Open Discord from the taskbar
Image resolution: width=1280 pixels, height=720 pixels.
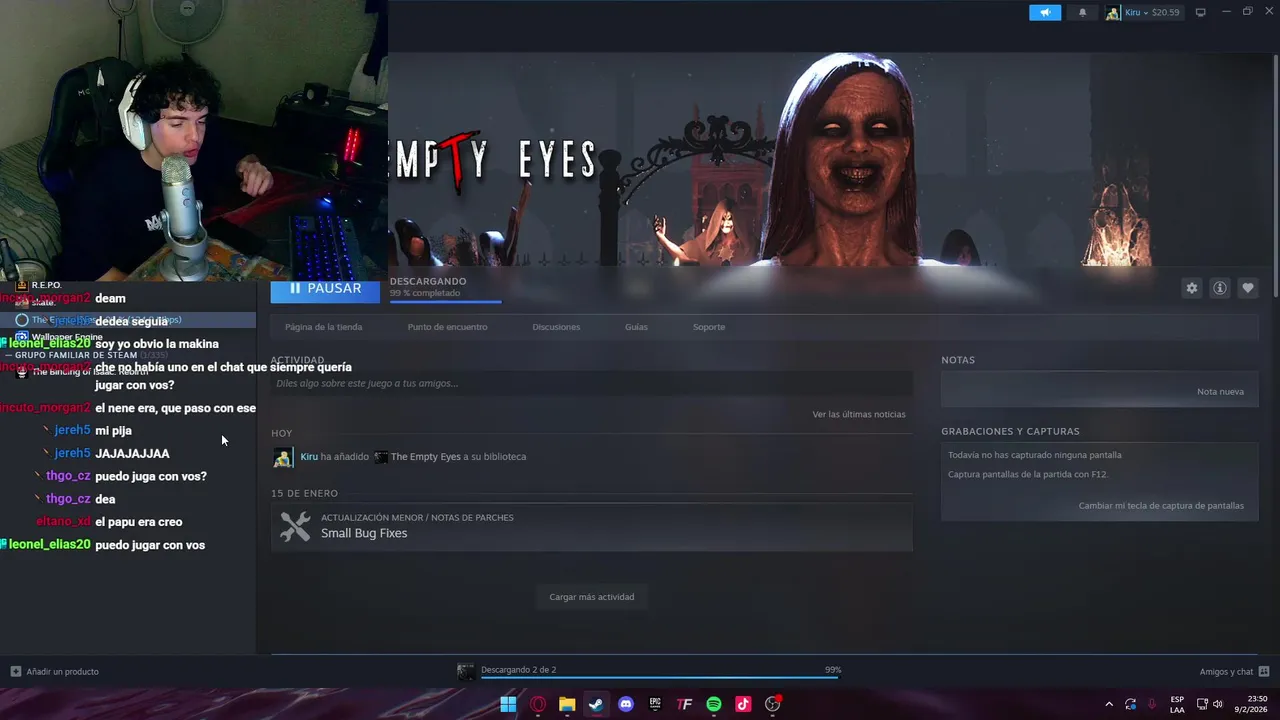[x=626, y=704]
